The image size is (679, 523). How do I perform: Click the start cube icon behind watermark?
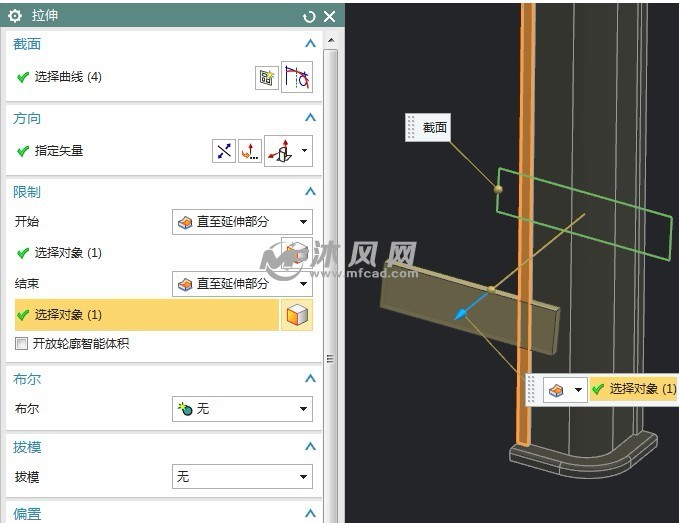coord(297,253)
